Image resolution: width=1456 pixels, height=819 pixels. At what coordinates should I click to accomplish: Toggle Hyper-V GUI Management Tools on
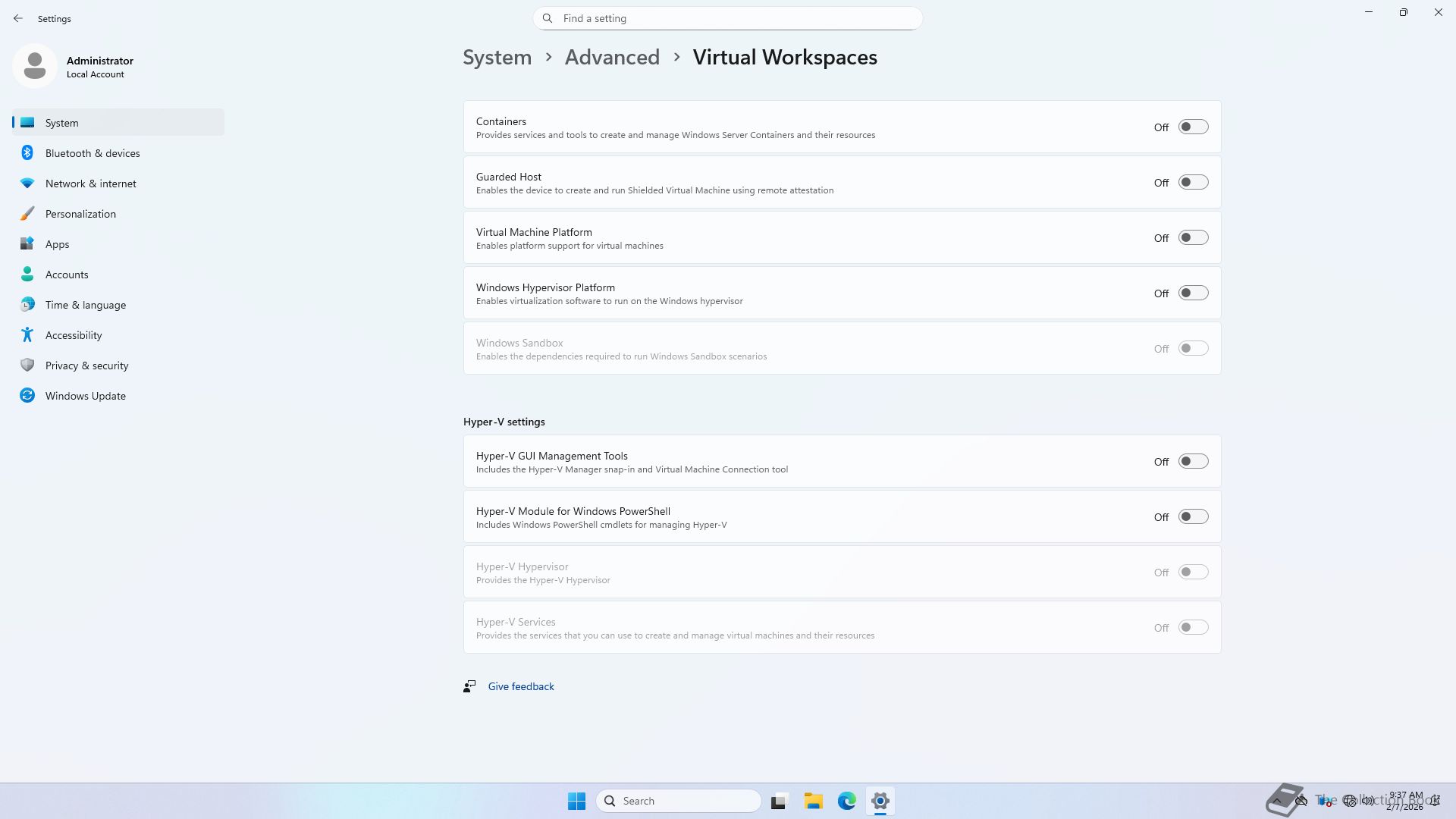1193,462
